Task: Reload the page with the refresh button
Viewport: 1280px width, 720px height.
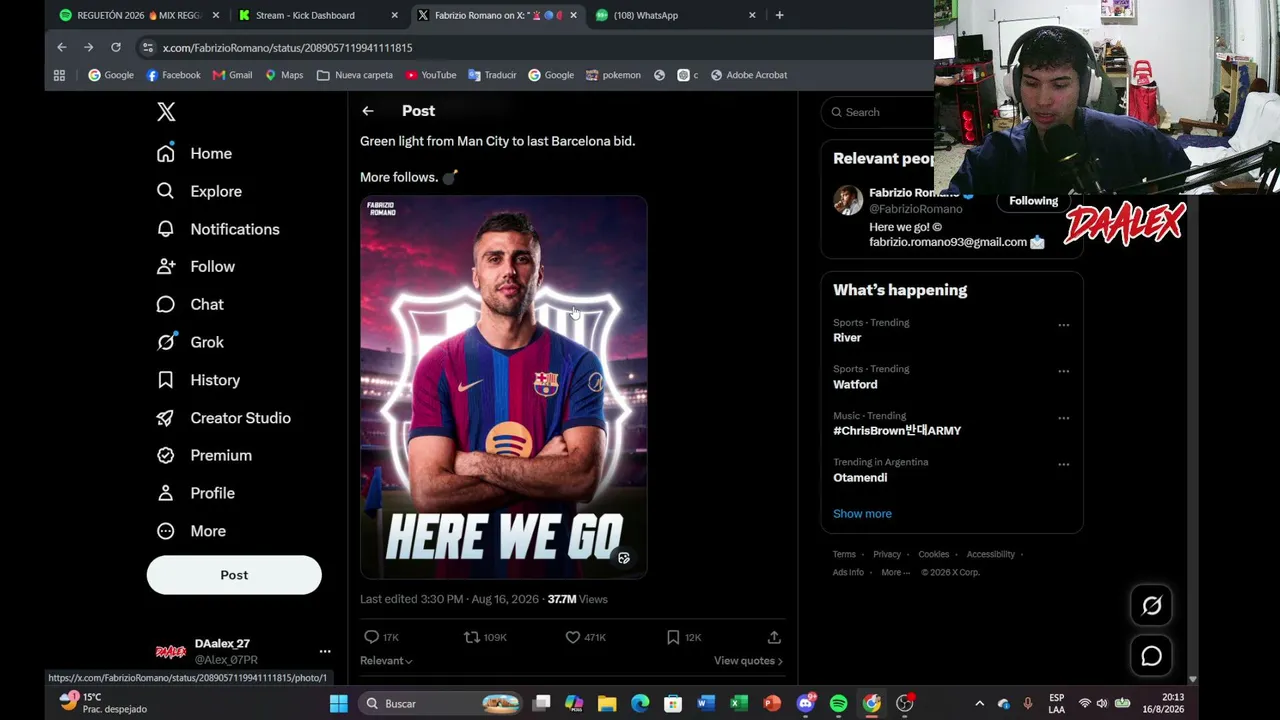Action: coord(116,47)
